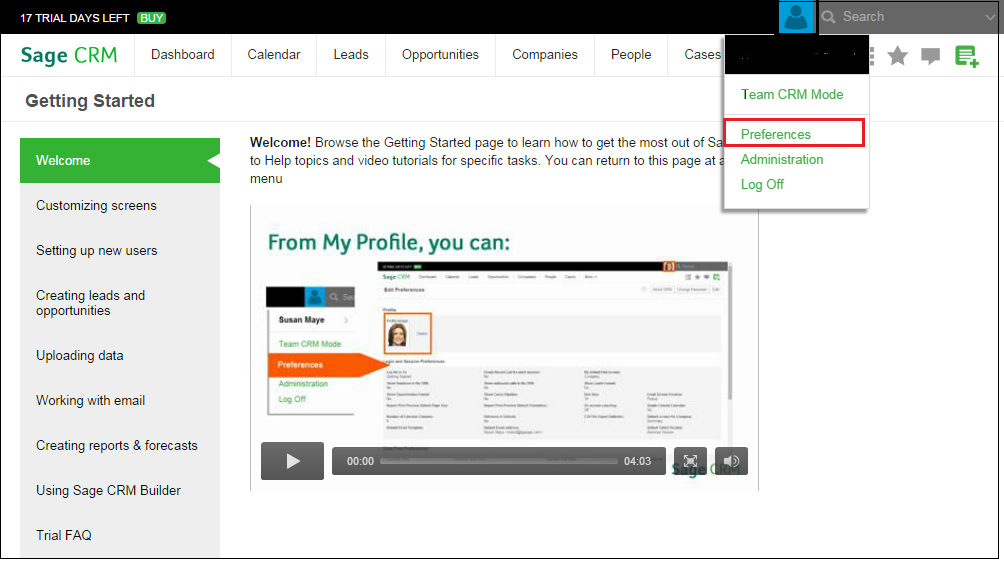This screenshot has height=575, width=1004.
Task: Type in the Search field
Action: 909,17
